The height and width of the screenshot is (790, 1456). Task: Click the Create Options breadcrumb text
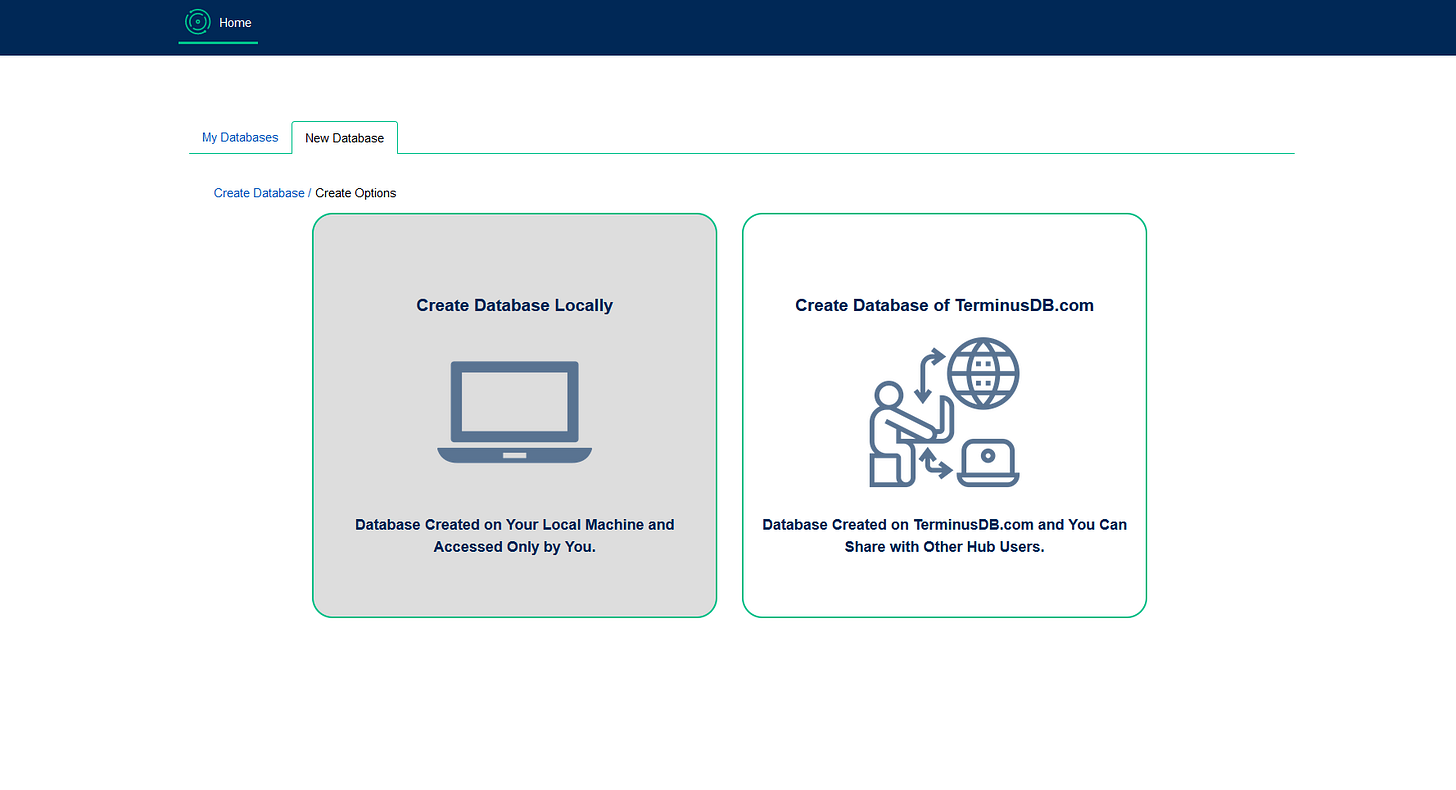(356, 193)
